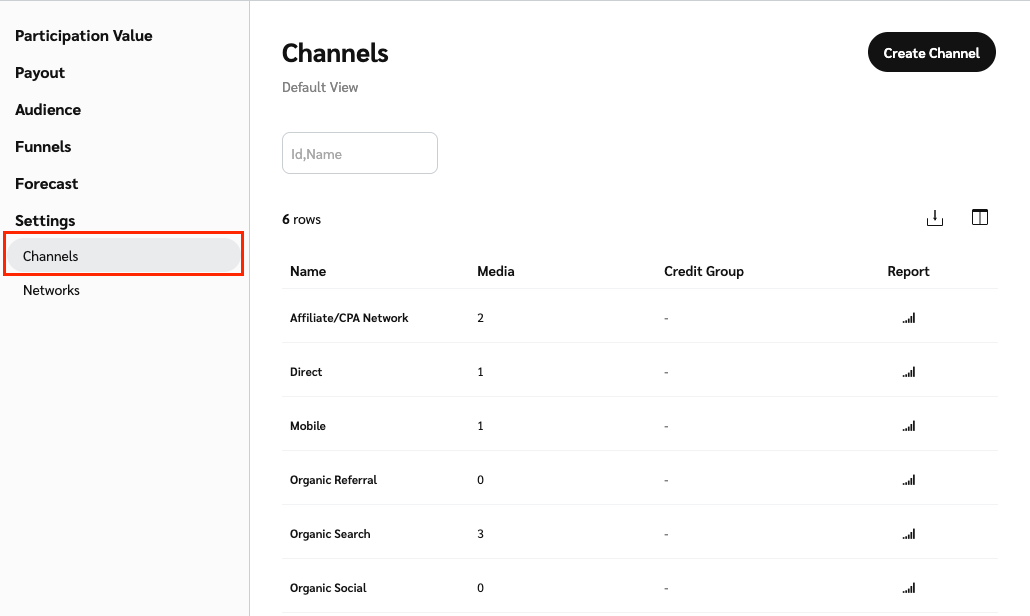Open Organic Referral report icon
This screenshot has height=616, width=1030.
point(908,480)
